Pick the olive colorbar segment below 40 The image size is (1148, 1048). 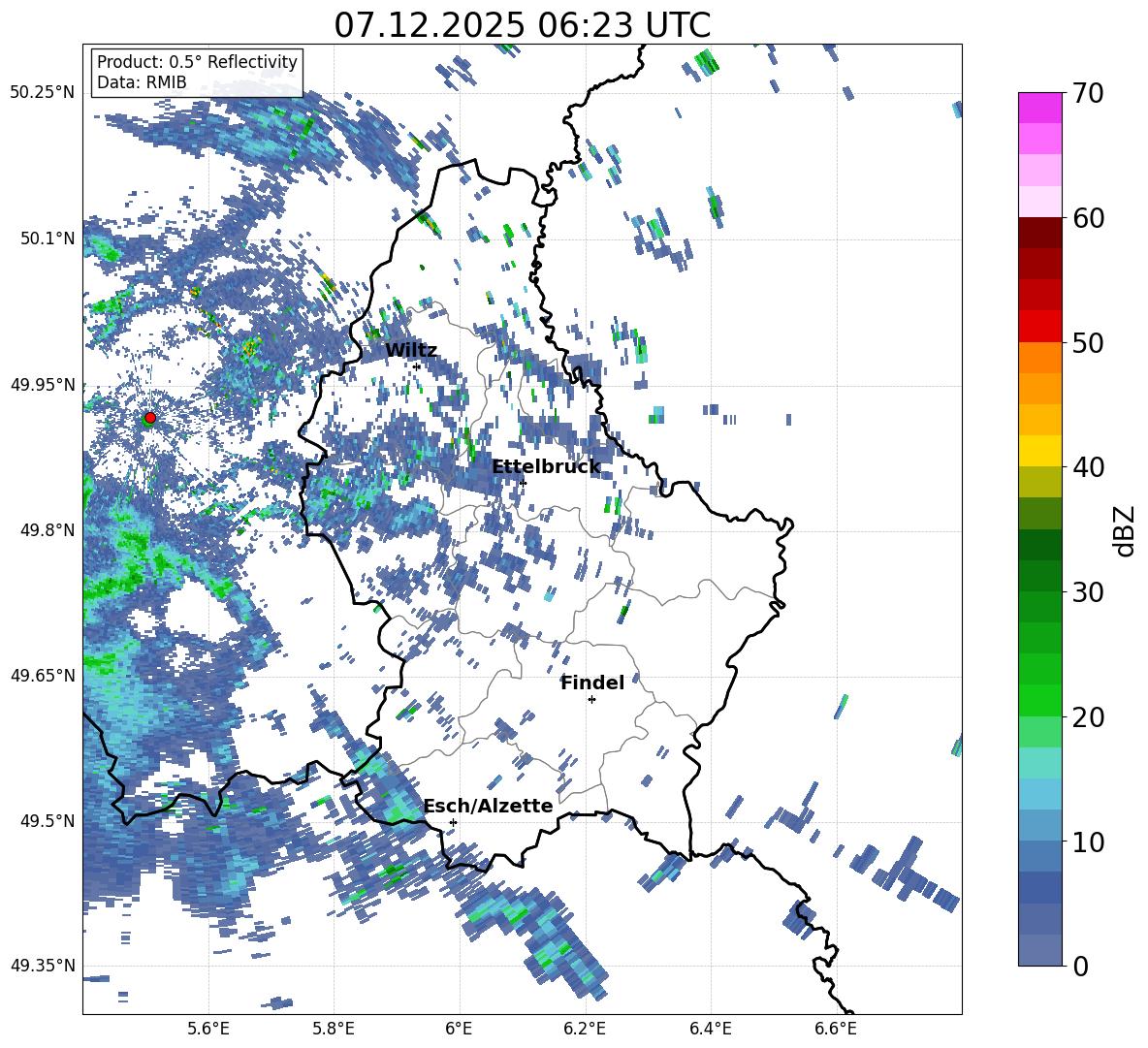click(1039, 482)
